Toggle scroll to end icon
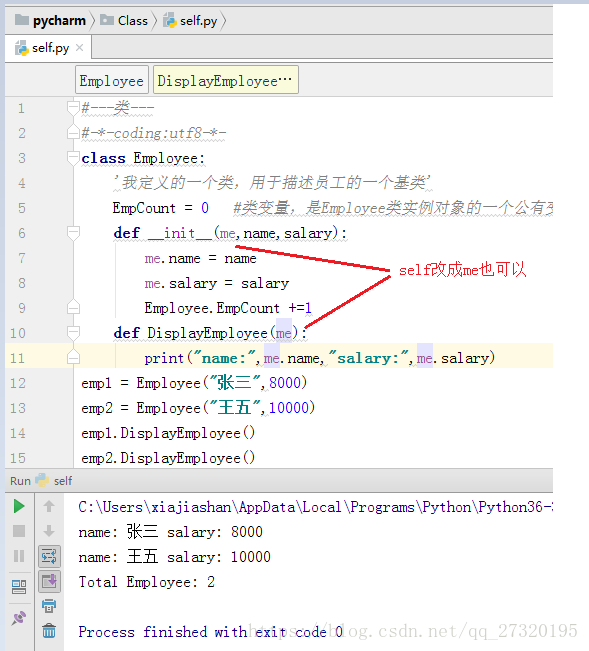589x651 pixels. point(49,581)
